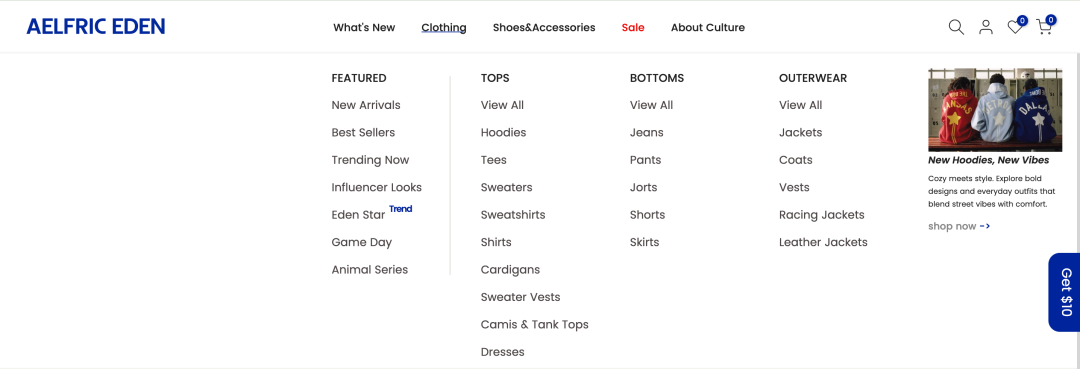Open the search magnifier icon

pyautogui.click(x=956, y=27)
